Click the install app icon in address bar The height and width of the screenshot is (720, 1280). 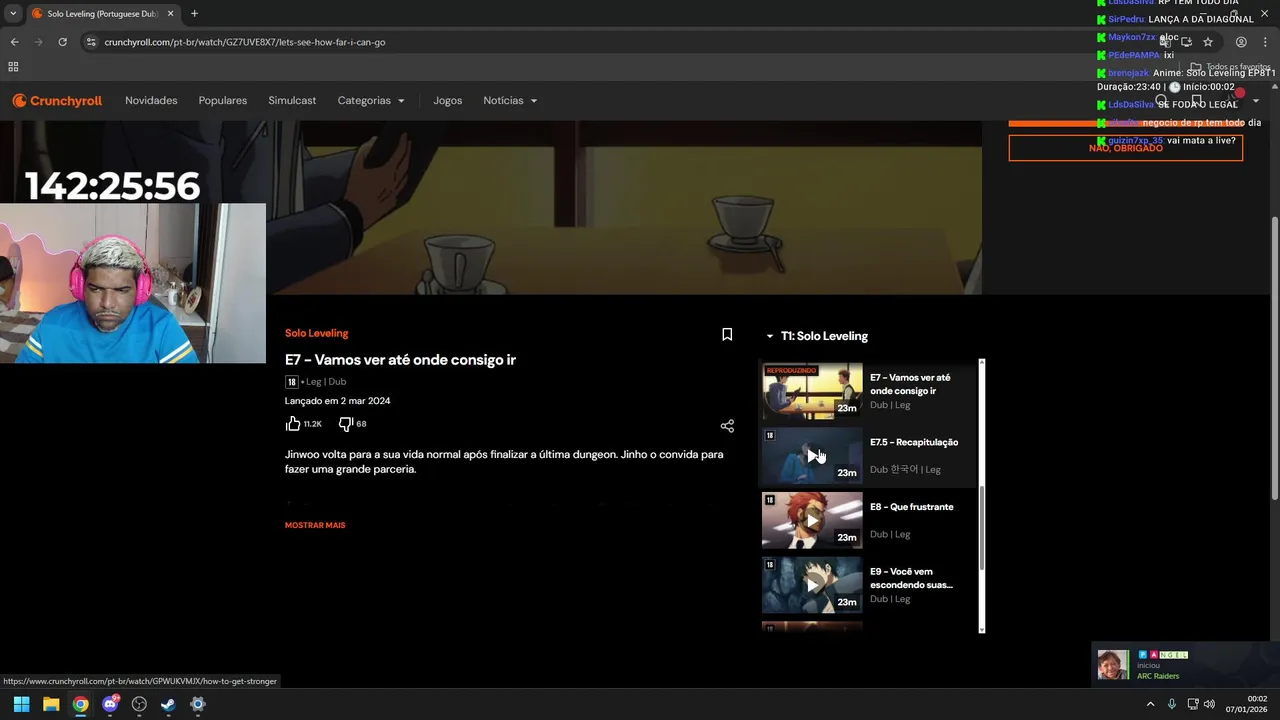pos(1186,42)
